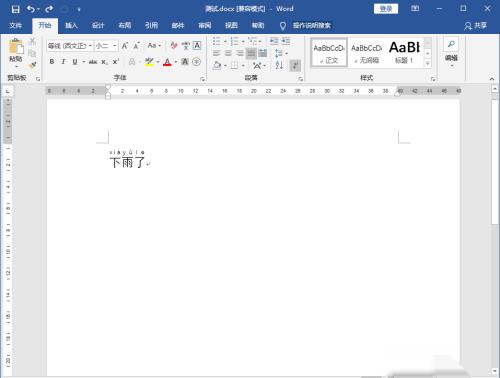Screen dimensions: 500x378
Task: Toggle show paragraph marks
Action: tap(295, 65)
